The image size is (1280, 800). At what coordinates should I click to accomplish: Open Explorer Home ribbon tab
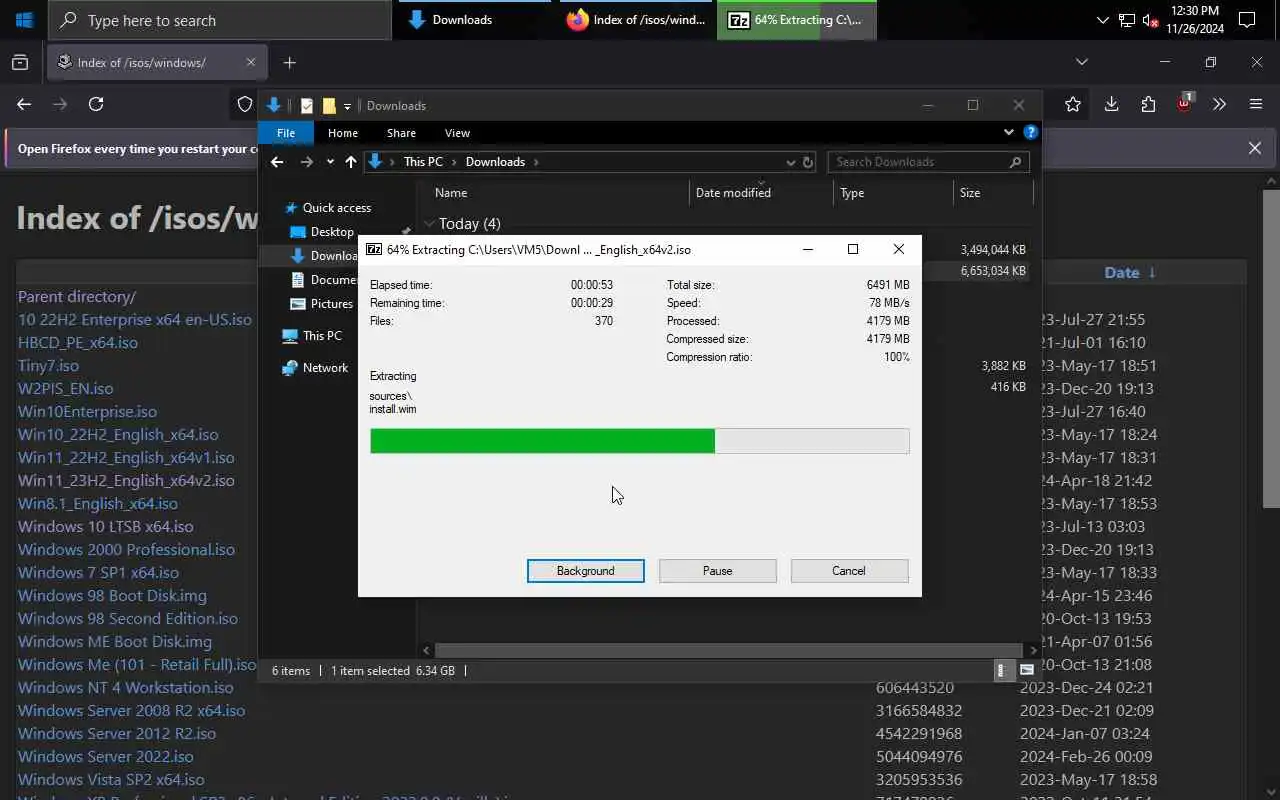(343, 133)
